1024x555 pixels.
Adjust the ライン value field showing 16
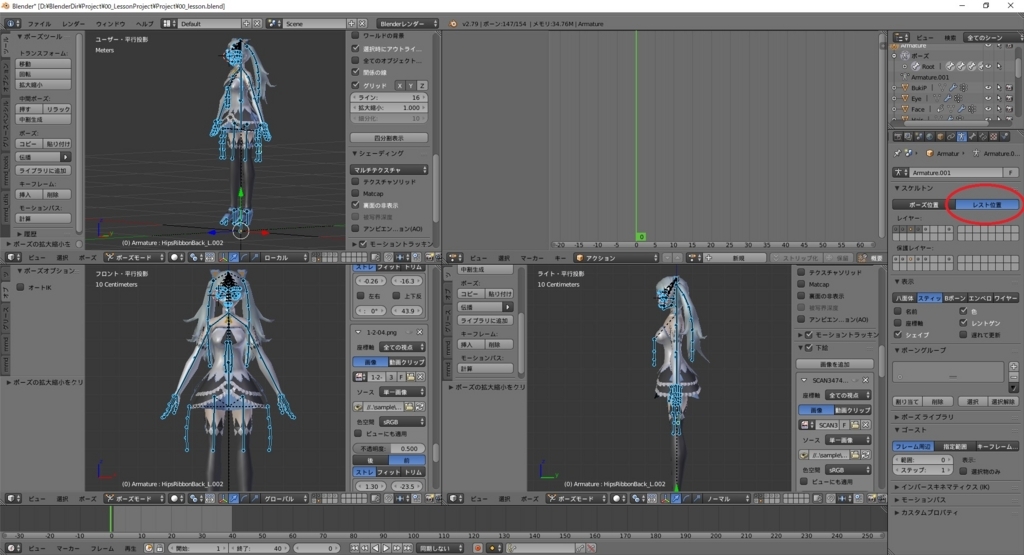pos(389,97)
